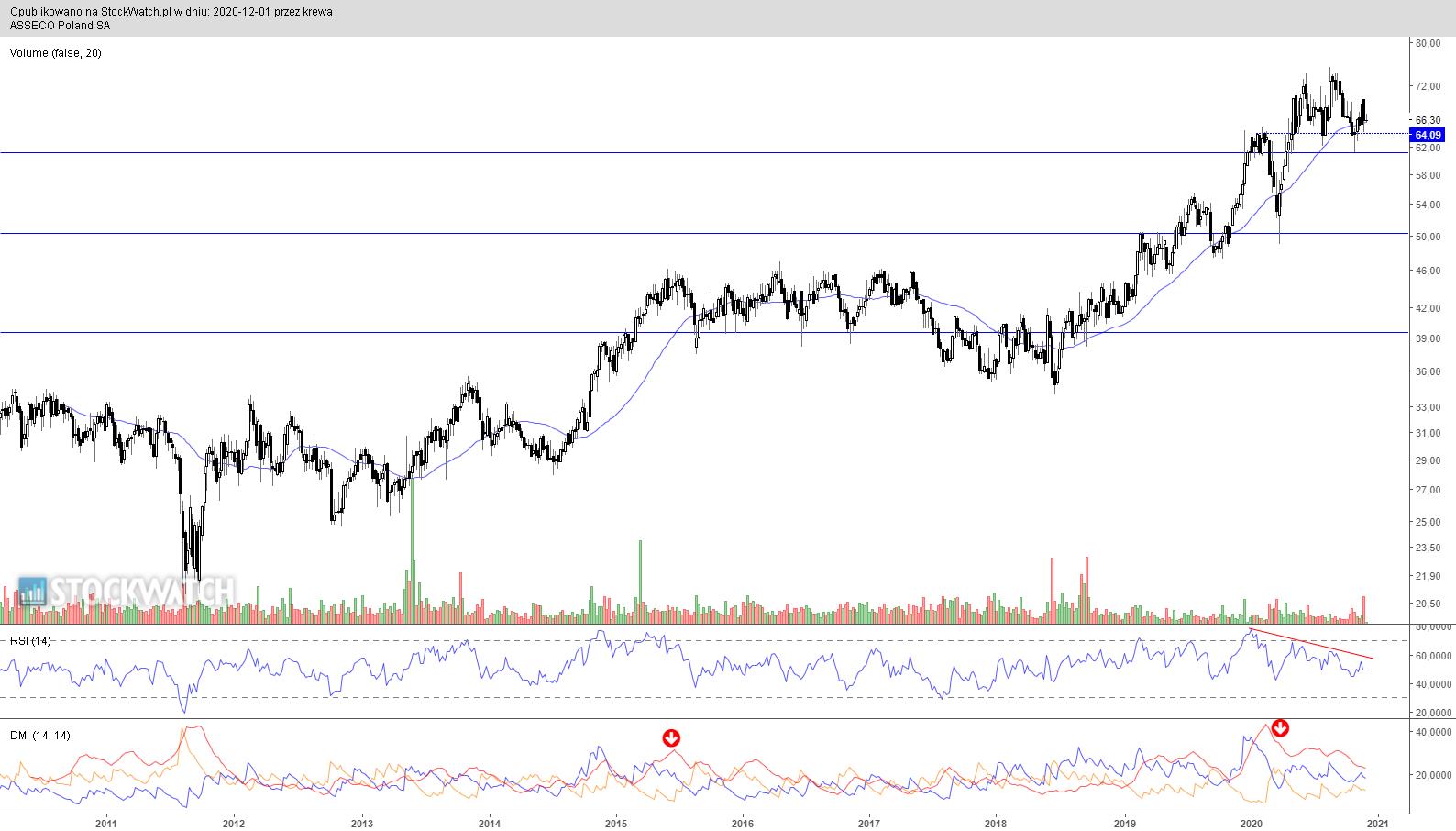Image resolution: width=1456 pixels, height=831 pixels.
Task: Click the 23,50 price axis label
Action: (x=1428, y=548)
